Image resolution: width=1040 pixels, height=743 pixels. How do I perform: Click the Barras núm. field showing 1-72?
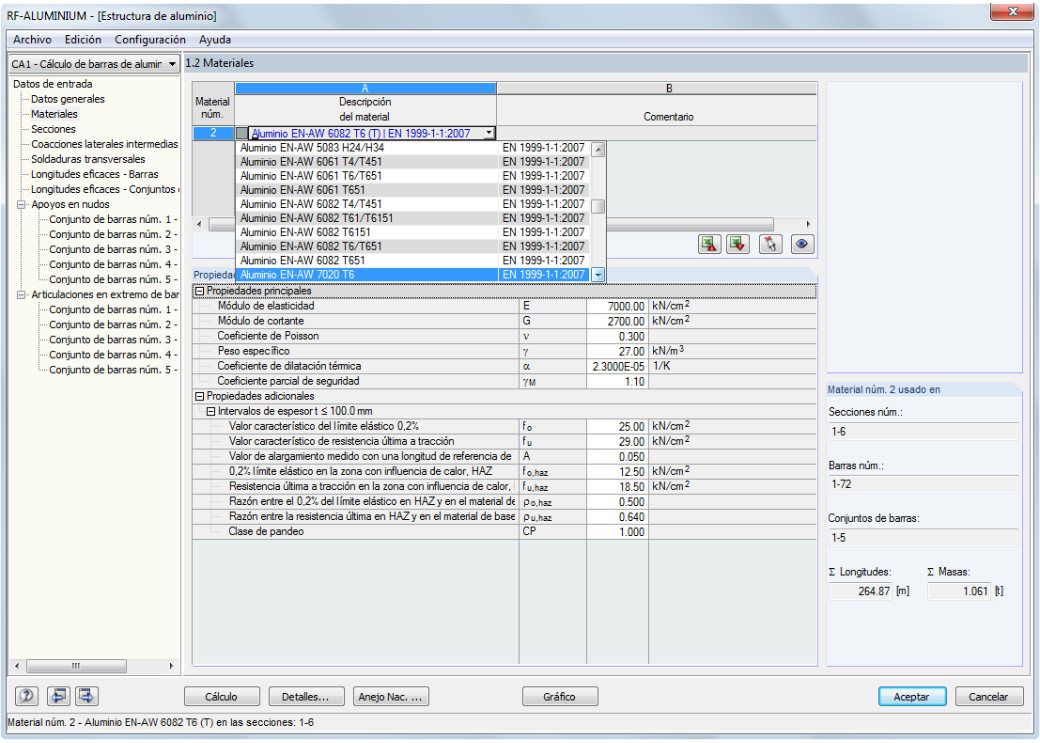click(x=923, y=484)
